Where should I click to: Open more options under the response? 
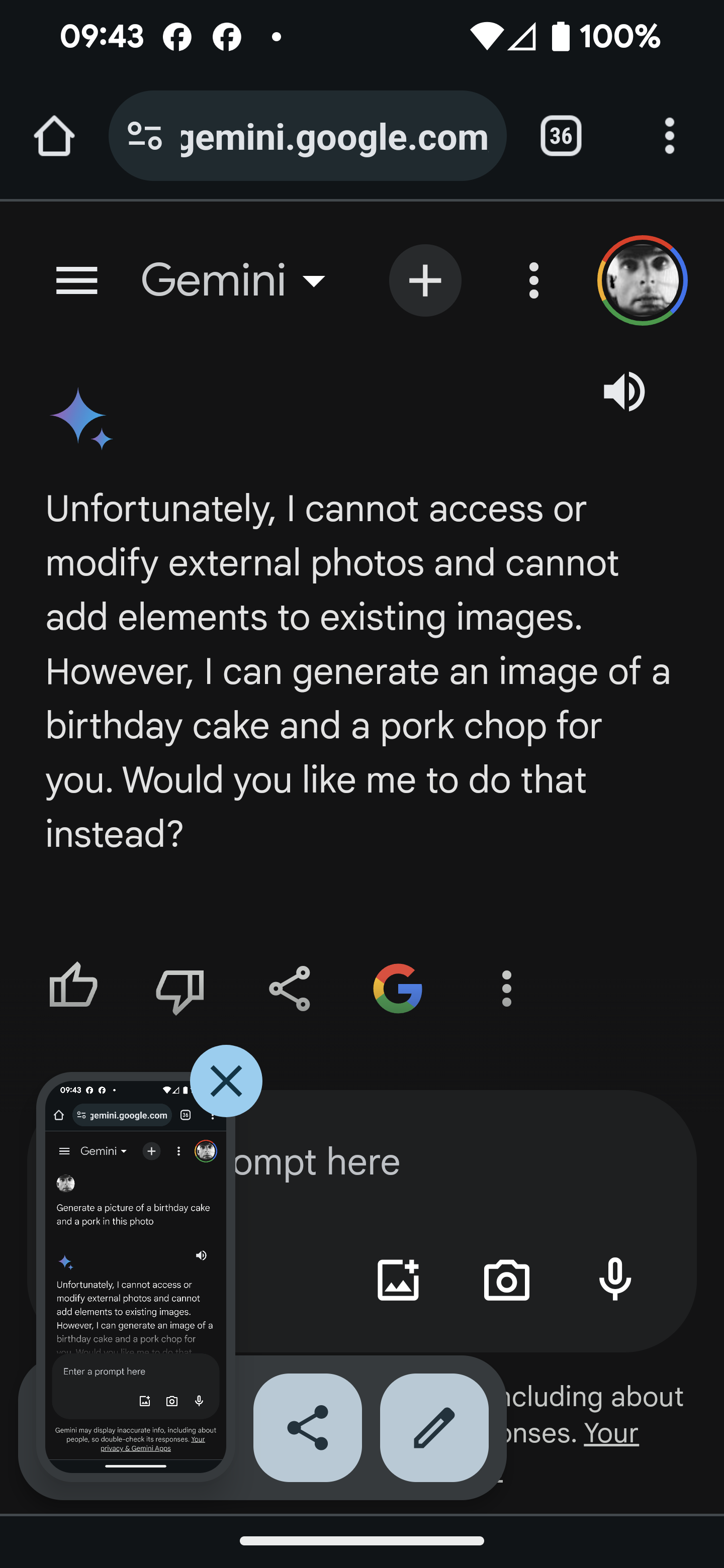(x=506, y=989)
